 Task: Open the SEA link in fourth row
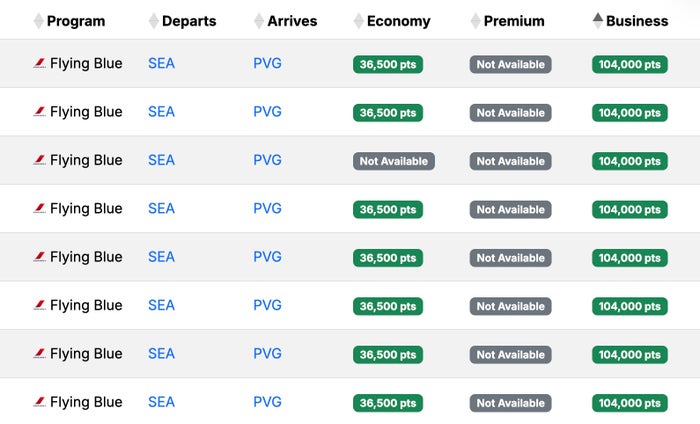tap(161, 208)
